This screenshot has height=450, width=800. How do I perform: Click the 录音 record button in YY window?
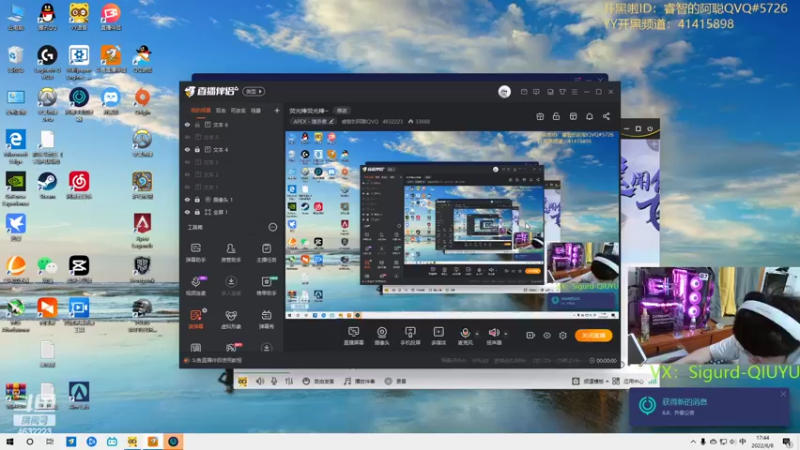pyautogui.click(x=395, y=381)
